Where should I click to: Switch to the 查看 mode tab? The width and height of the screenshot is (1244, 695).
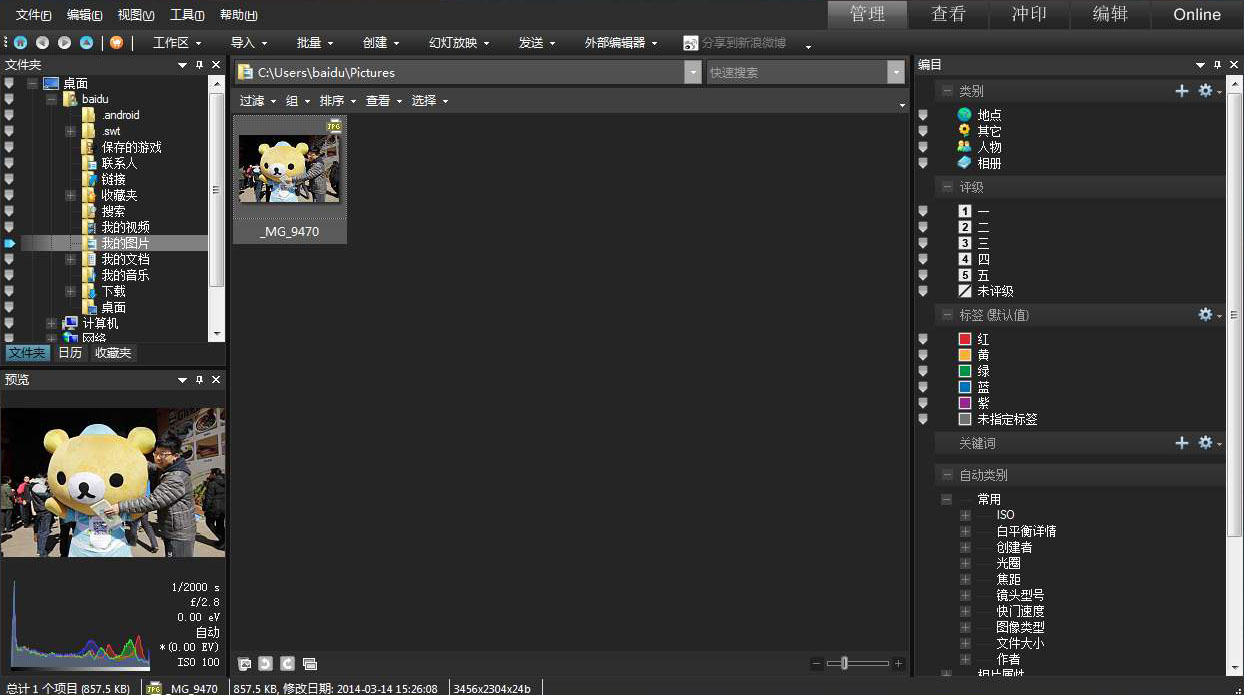click(948, 15)
